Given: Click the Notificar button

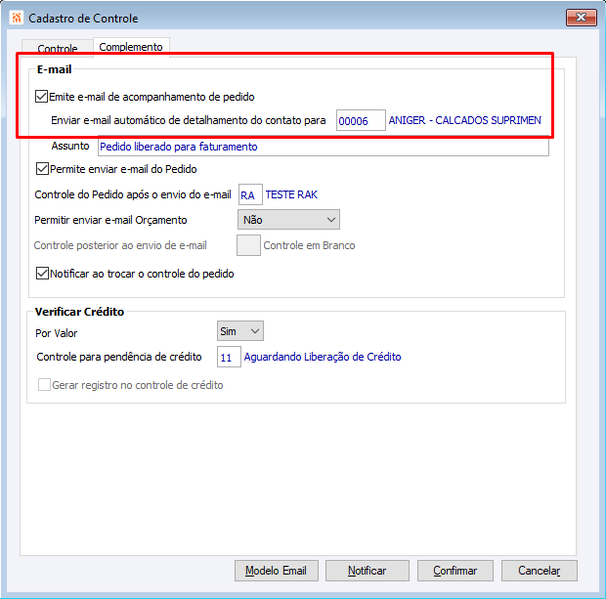Looking at the screenshot, I should click(x=367, y=570).
